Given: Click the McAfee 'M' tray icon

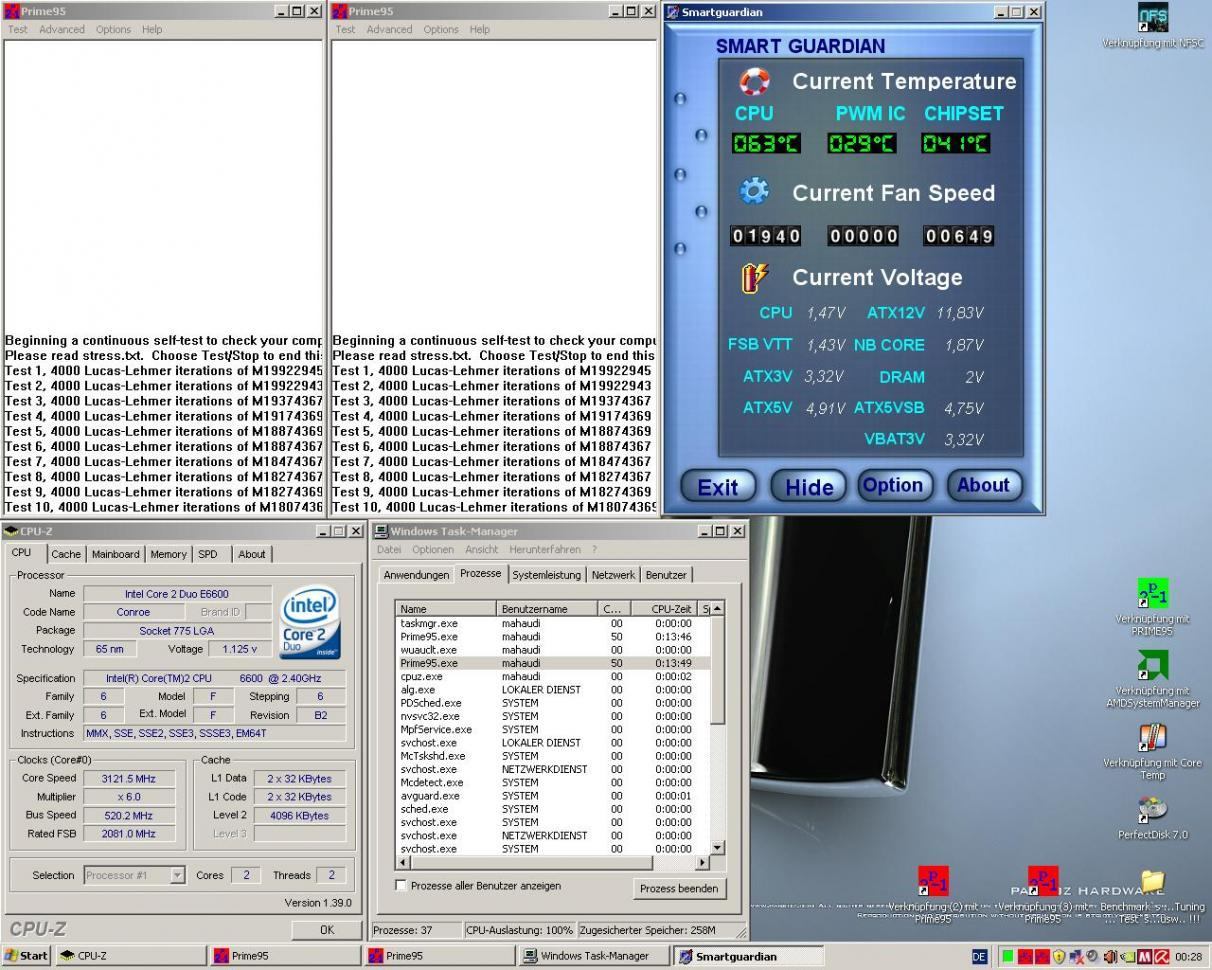Looking at the screenshot, I should [1144, 956].
